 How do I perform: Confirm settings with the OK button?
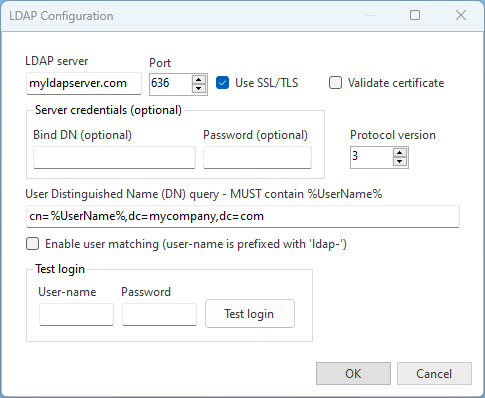coord(353,373)
